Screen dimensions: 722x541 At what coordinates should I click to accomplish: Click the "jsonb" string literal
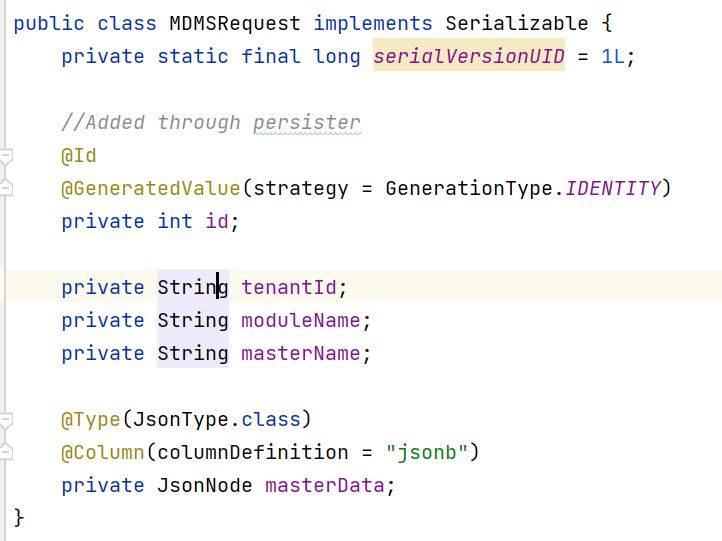point(427,452)
